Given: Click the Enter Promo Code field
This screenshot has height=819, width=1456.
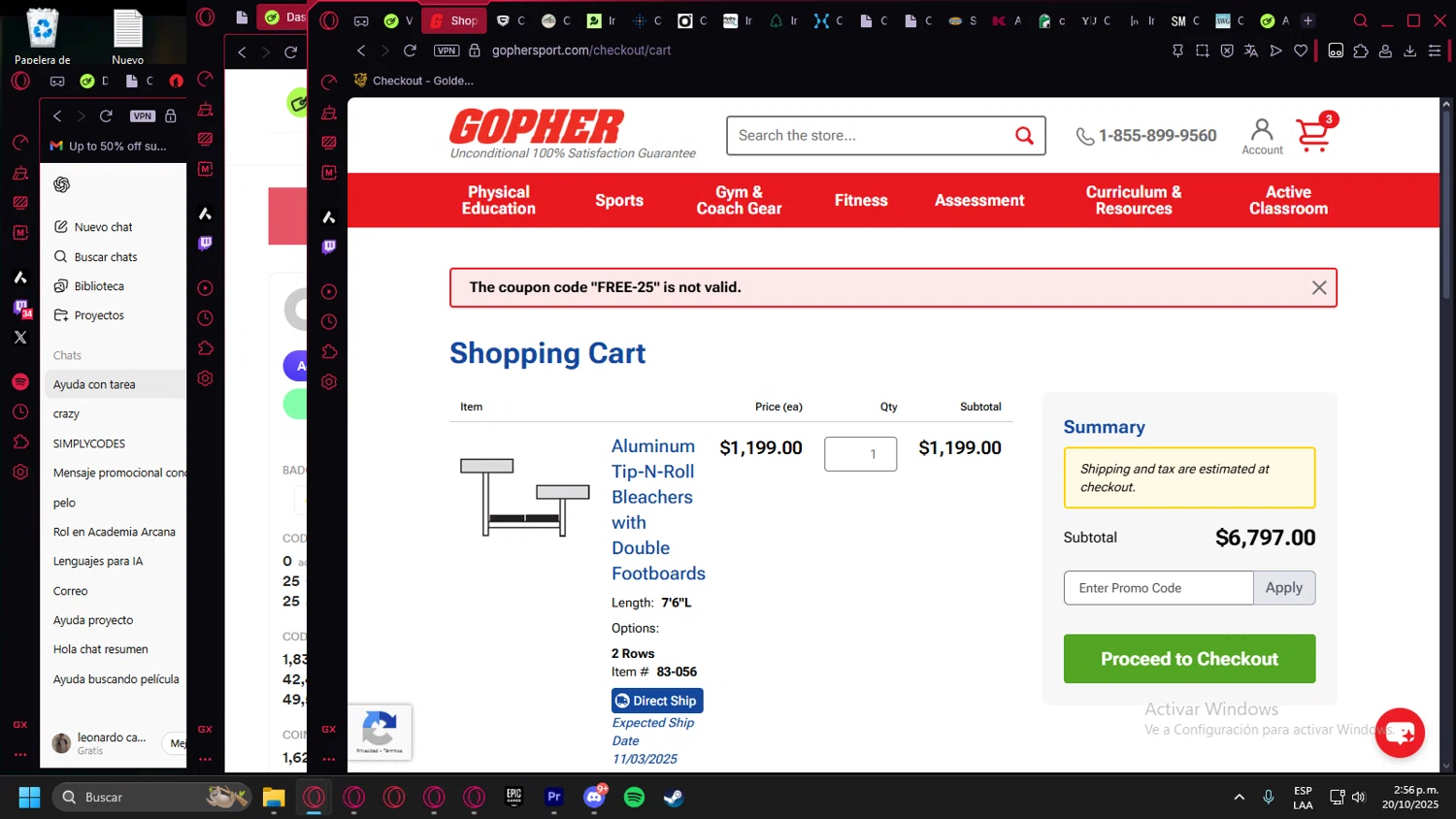Looking at the screenshot, I should 1159,588.
